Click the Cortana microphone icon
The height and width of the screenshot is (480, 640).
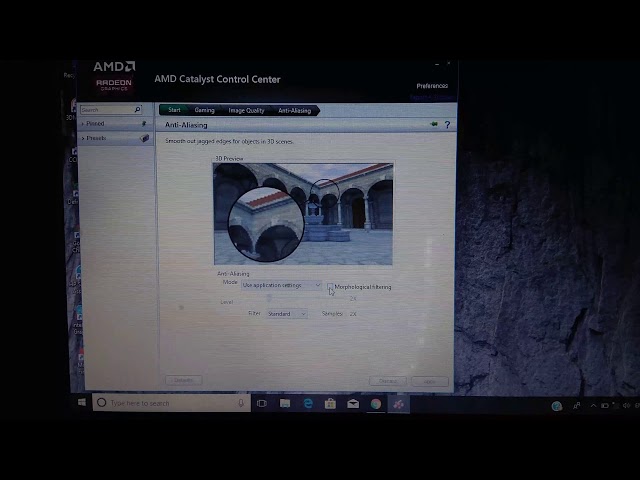tap(241, 403)
